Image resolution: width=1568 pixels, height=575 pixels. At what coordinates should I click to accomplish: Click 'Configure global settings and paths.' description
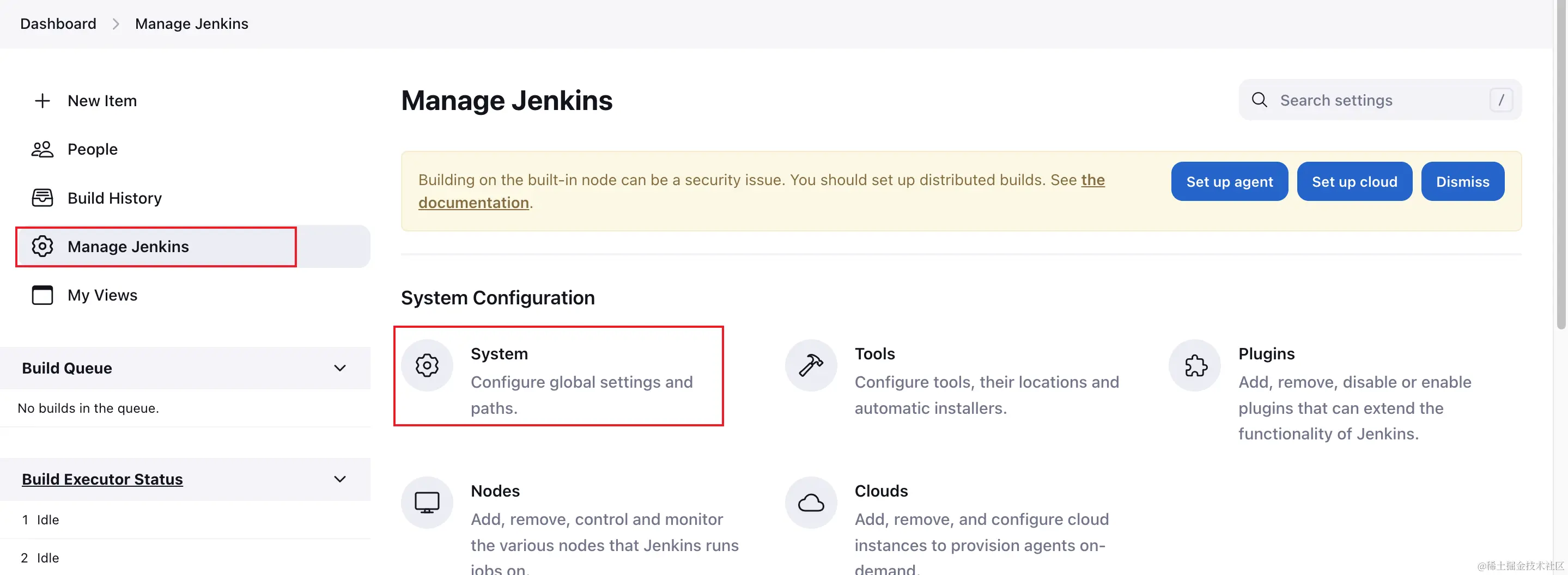pyautogui.click(x=581, y=395)
